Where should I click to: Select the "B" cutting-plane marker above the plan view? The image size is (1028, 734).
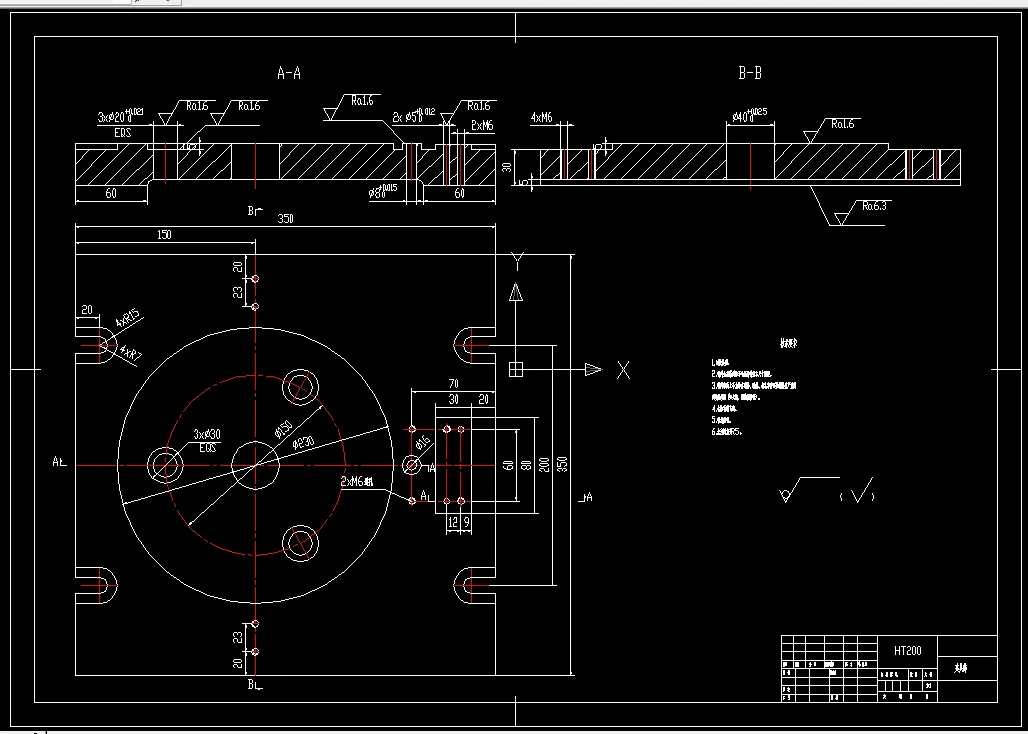pyautogui.click(x=254, y=211)
